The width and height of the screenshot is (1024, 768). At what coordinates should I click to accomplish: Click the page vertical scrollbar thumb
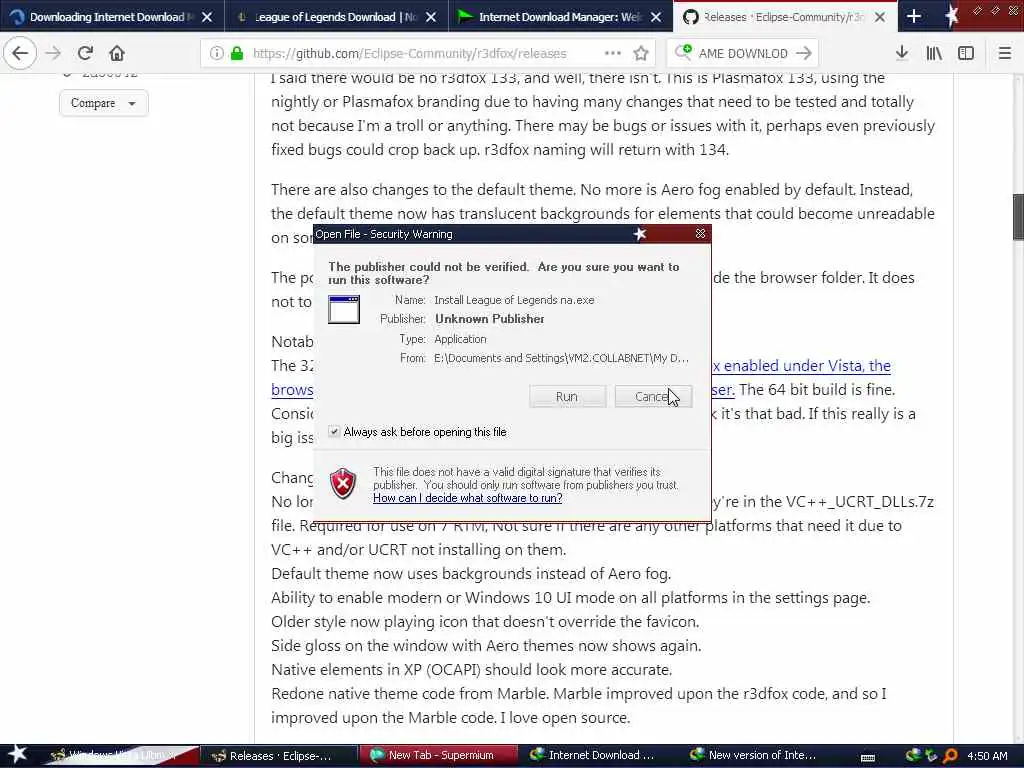pyautogui.click(x=1018, y=217)
